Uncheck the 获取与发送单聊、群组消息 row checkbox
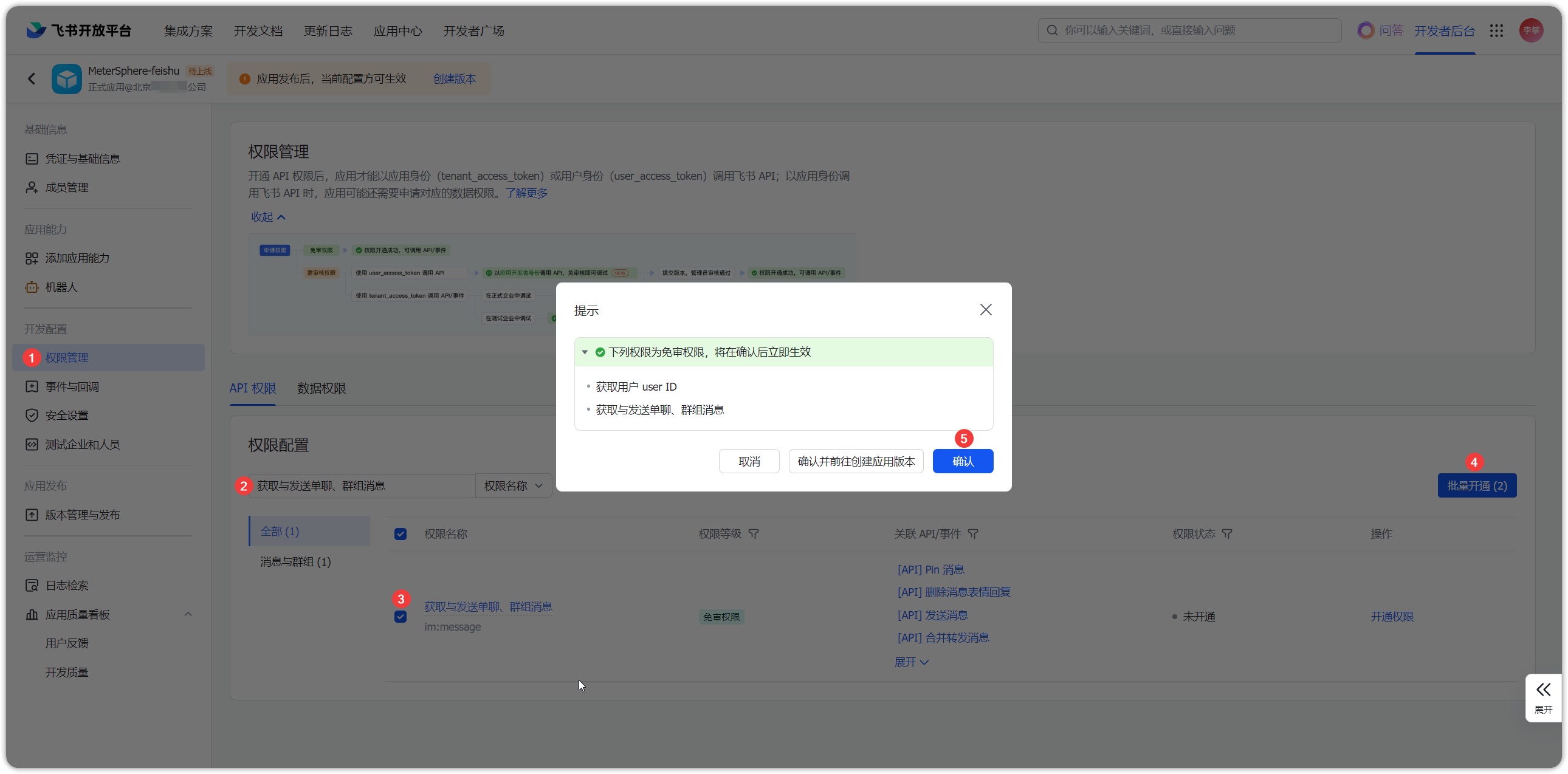The image size is (1568, 774). 400,617
